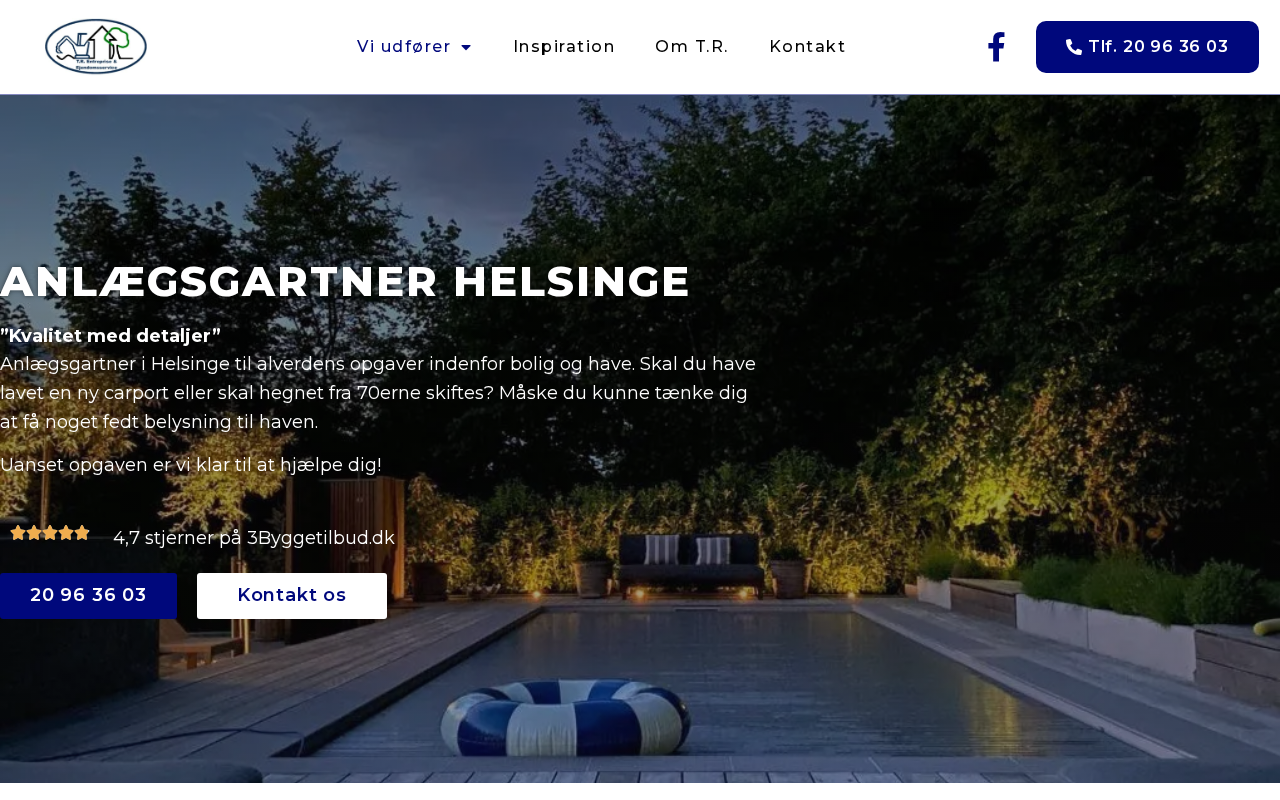Call via the Tlf. 20 96 36 03 header button

(x=1147, y=47)
